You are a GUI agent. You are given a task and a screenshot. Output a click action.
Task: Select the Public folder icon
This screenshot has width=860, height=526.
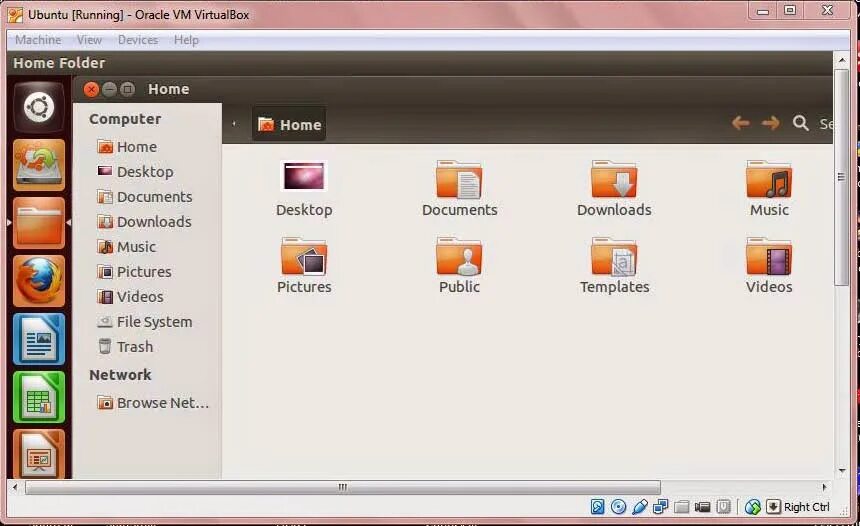coord(459,256)
